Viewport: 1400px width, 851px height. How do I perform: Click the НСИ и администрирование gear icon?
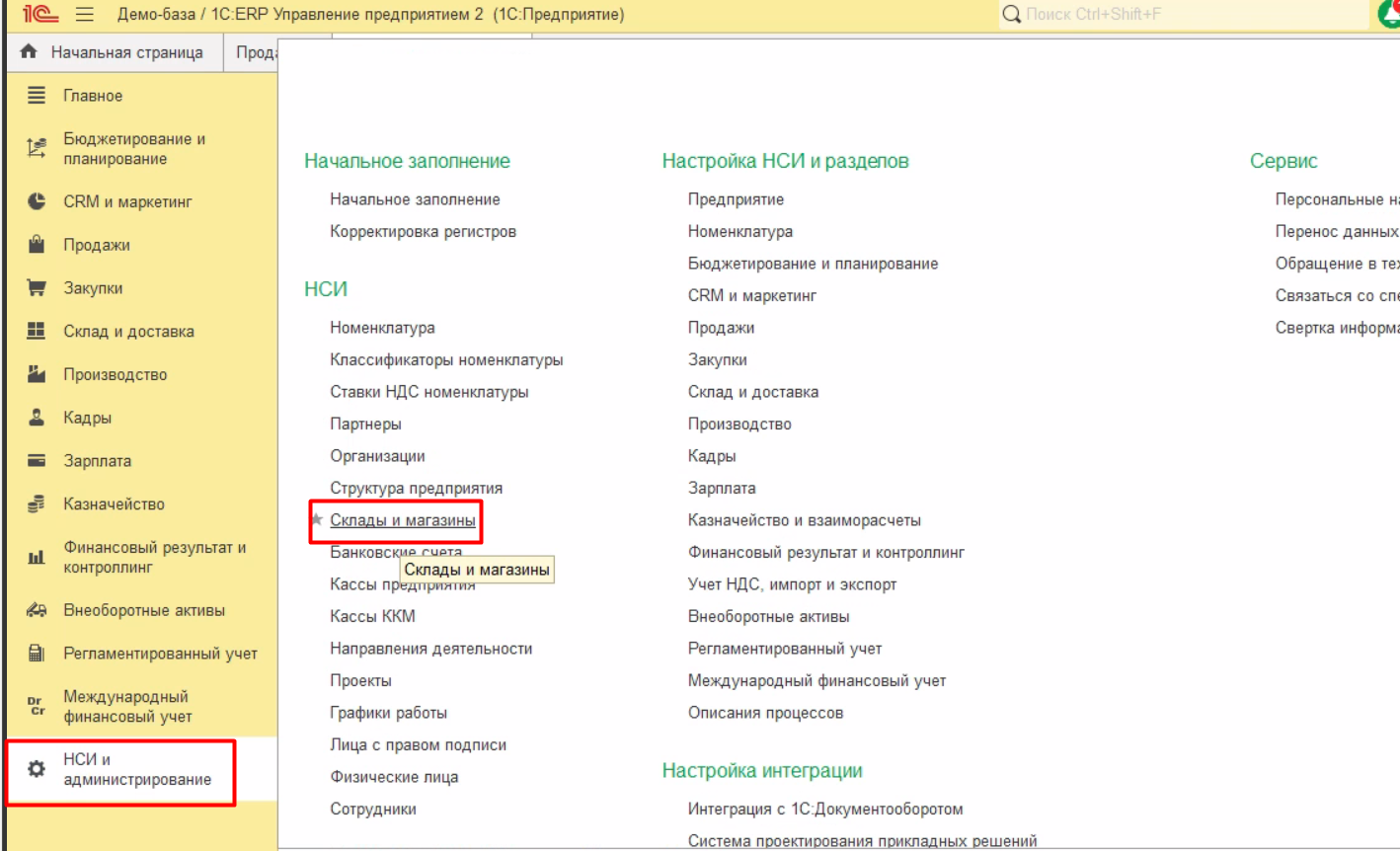point(37,769)
